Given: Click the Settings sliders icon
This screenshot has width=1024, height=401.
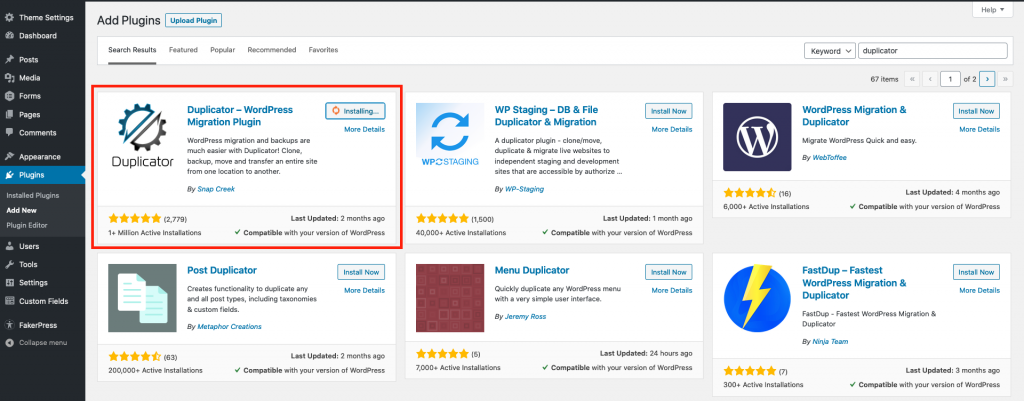Looking at the screenshot, I should pos(9,283).
